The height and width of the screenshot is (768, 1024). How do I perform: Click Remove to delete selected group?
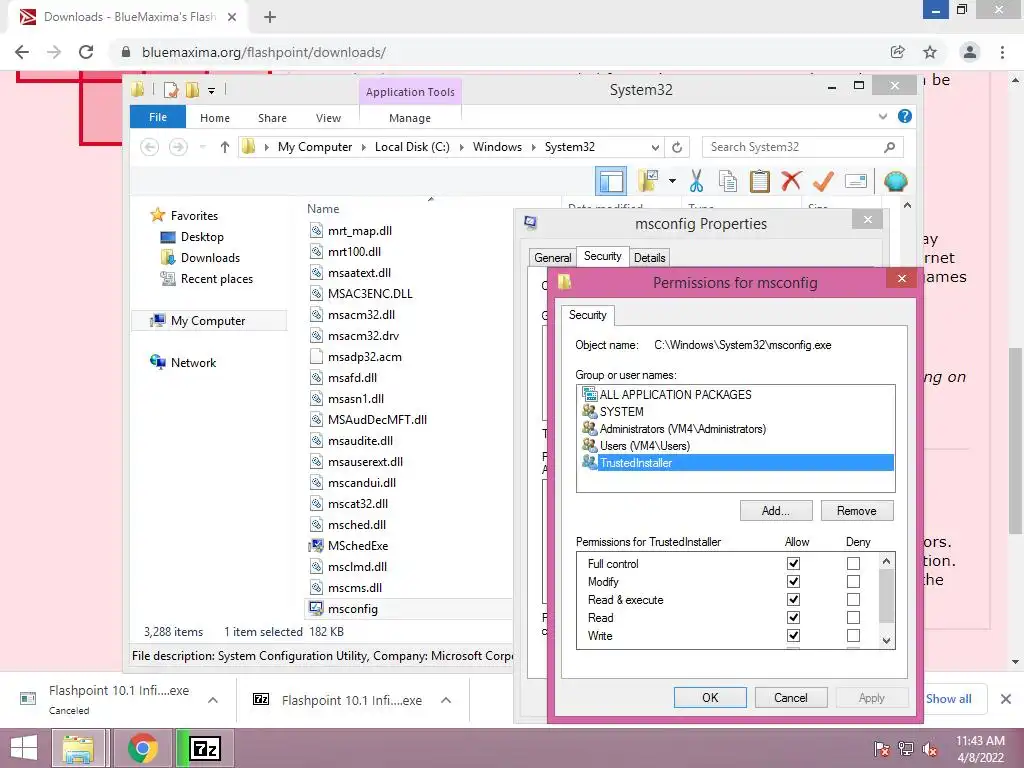pyautogui.click(x=857, y=511)
